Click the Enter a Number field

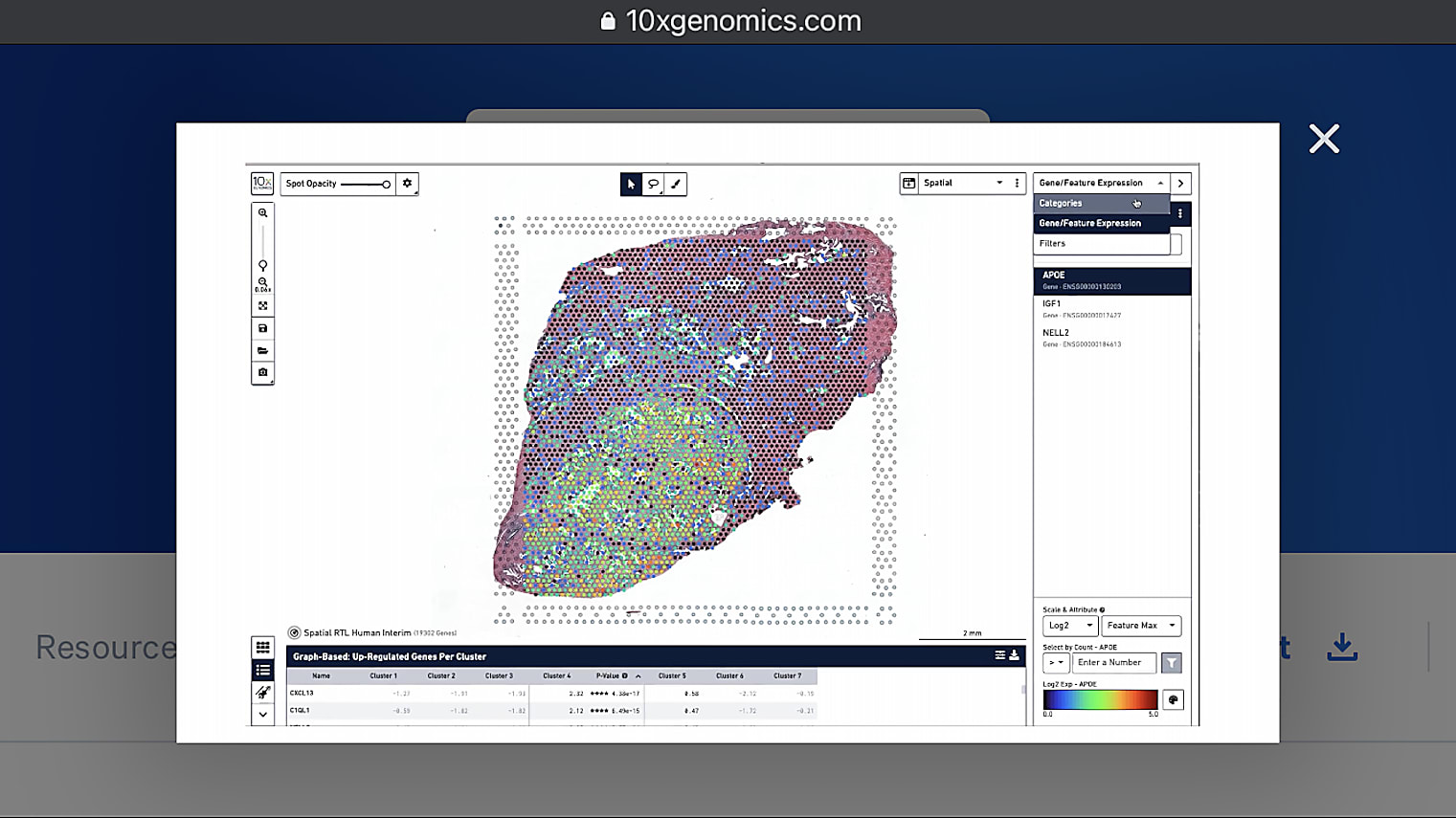coord(1114,662)
